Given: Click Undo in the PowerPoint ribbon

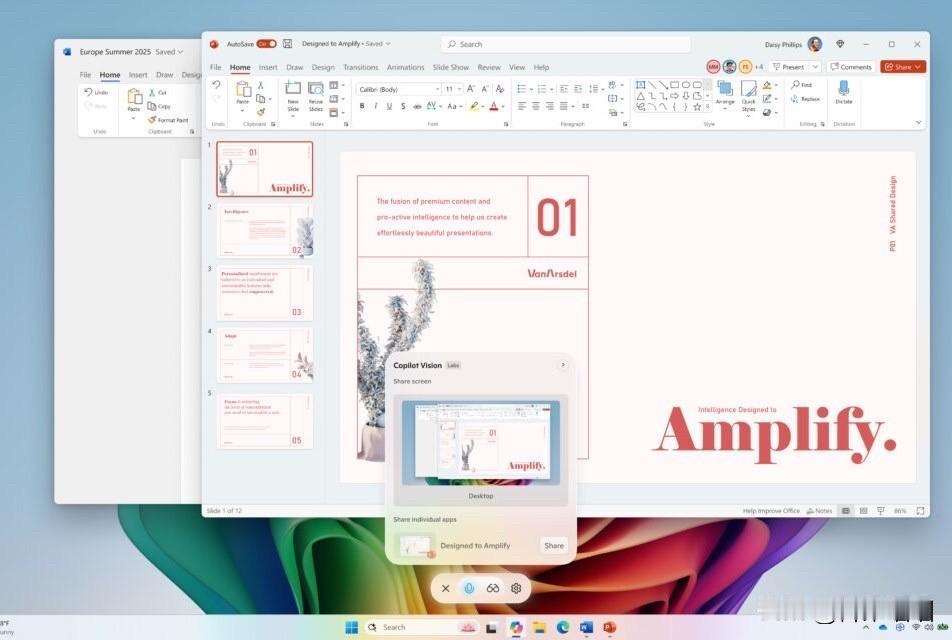Looking at the screenshot, I should (x=216, y=85).
